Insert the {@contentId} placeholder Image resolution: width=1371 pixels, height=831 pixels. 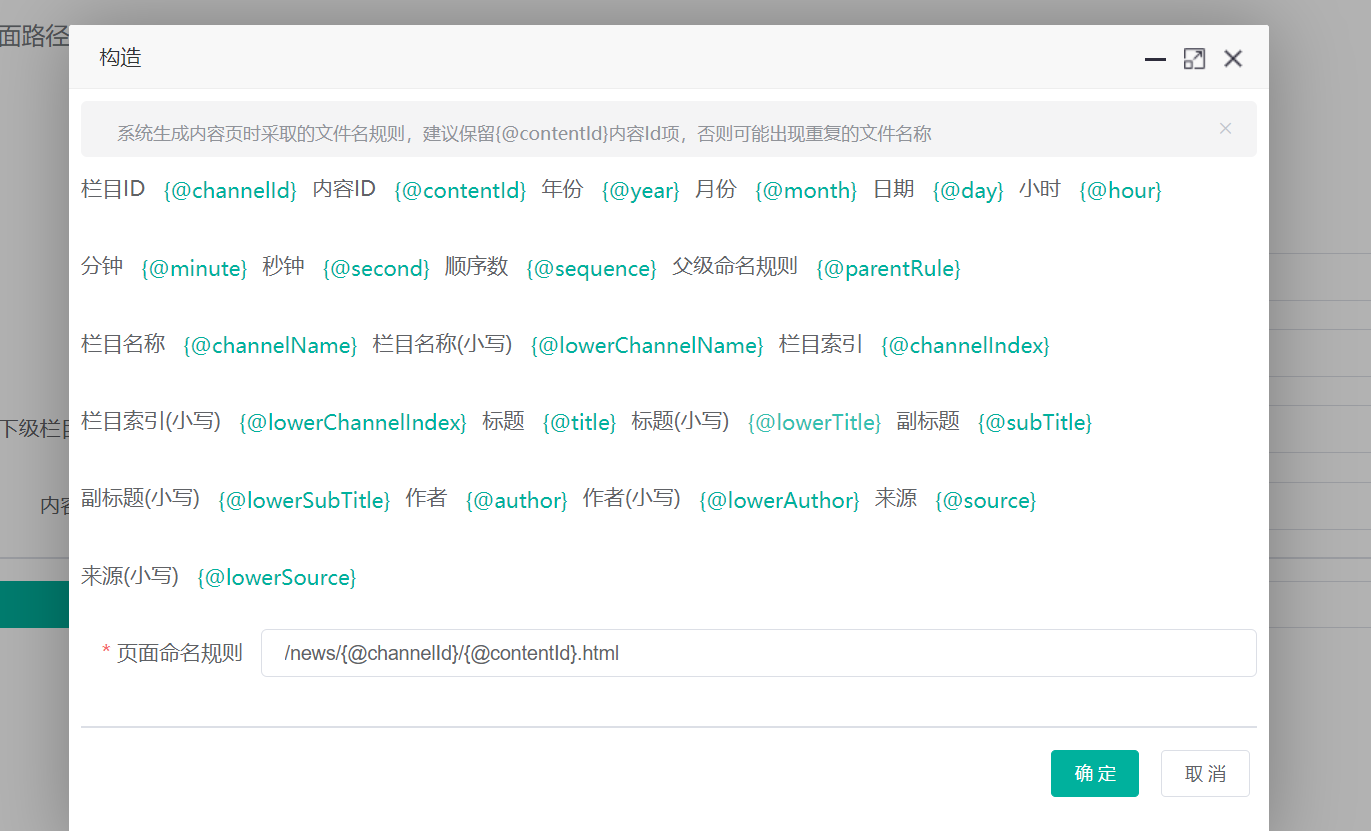(460, 191)
